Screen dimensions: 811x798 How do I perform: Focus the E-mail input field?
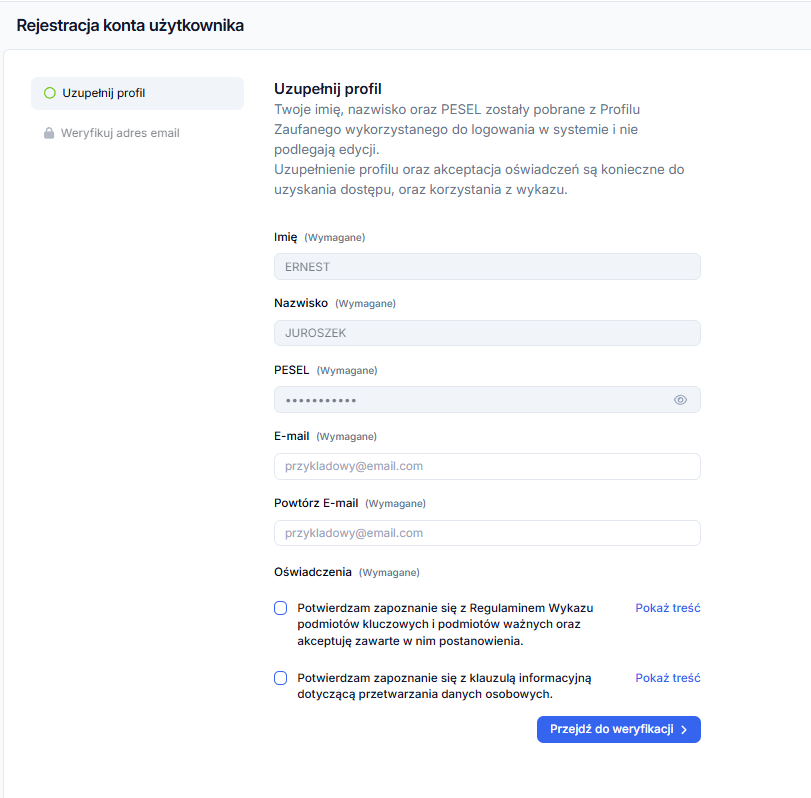pos(487,466)
